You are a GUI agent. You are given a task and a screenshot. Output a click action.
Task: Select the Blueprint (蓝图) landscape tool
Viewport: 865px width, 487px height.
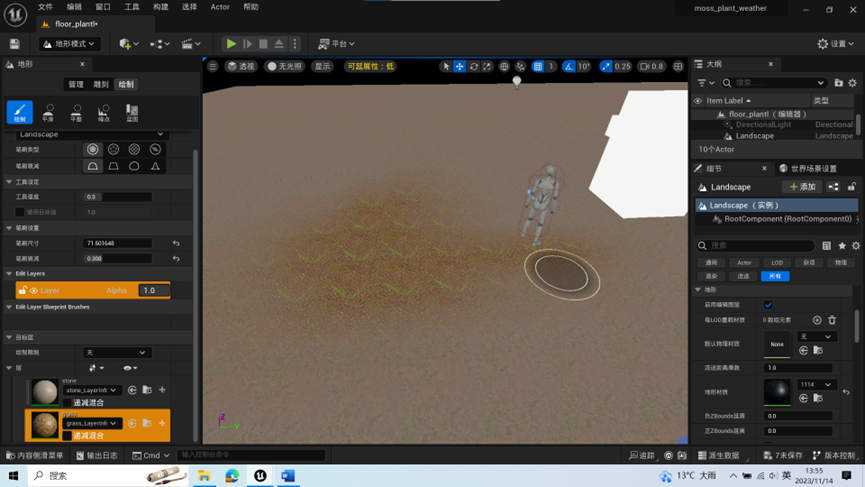click(x=132, y=112)
